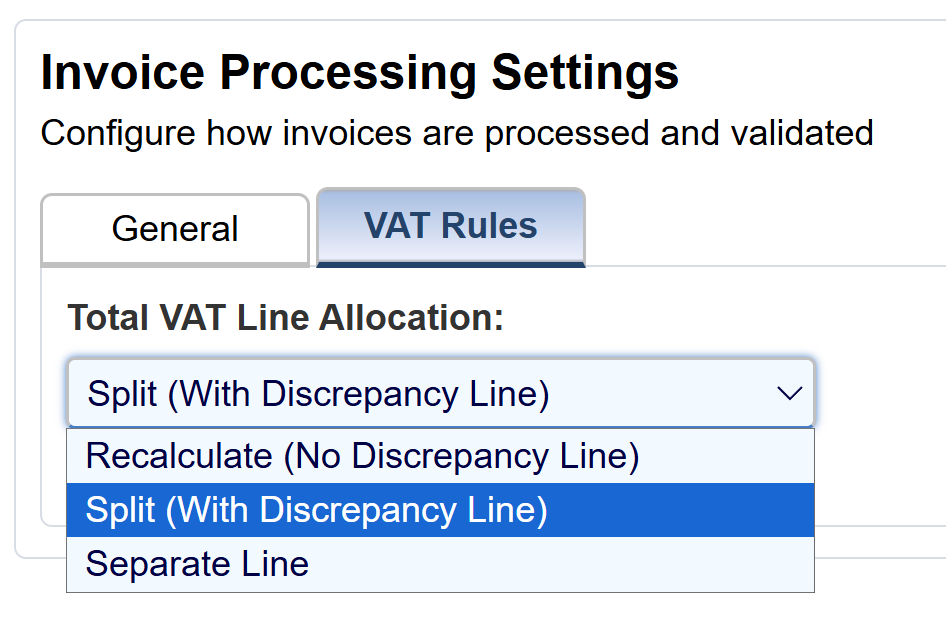Select the VAT Rules tab
946x629 pixels.
click(450, 226)
